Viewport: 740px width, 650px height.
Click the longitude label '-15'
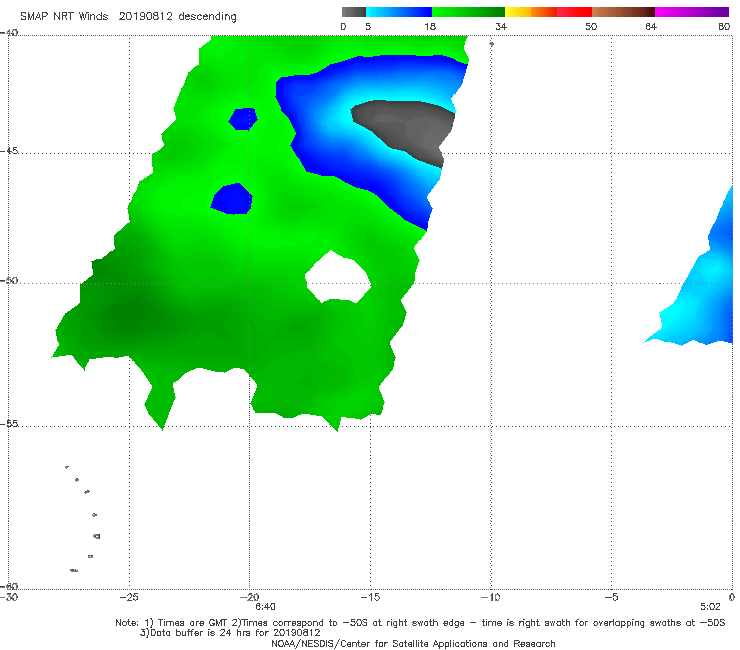(370, 597)
